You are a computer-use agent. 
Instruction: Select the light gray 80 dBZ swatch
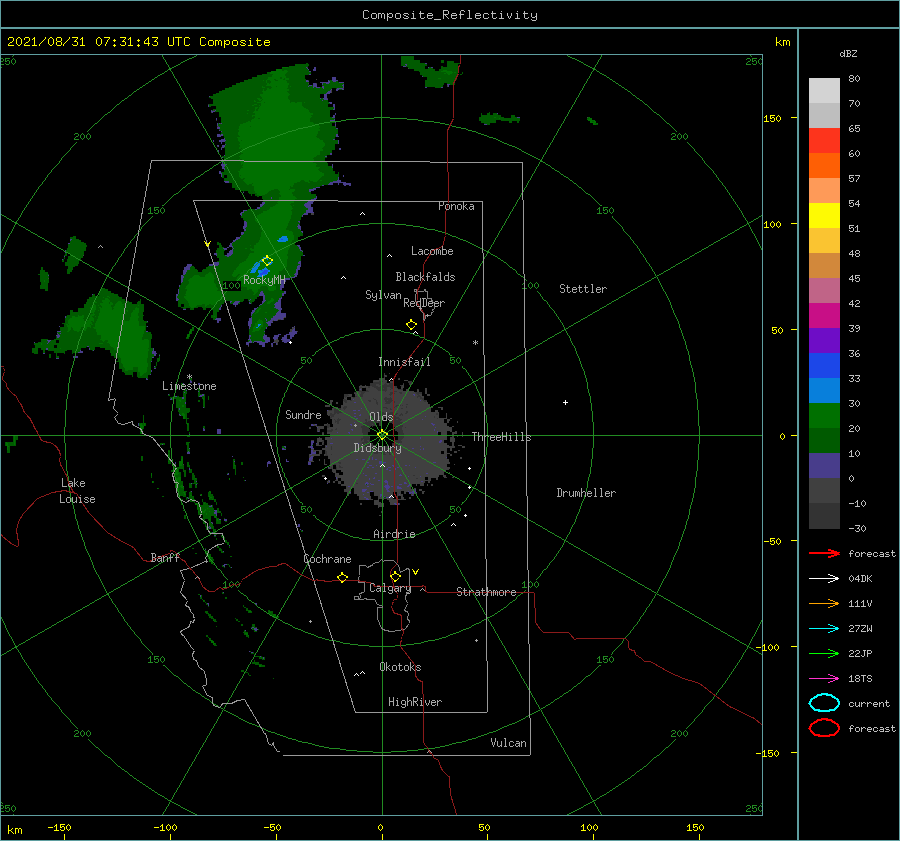824,91
